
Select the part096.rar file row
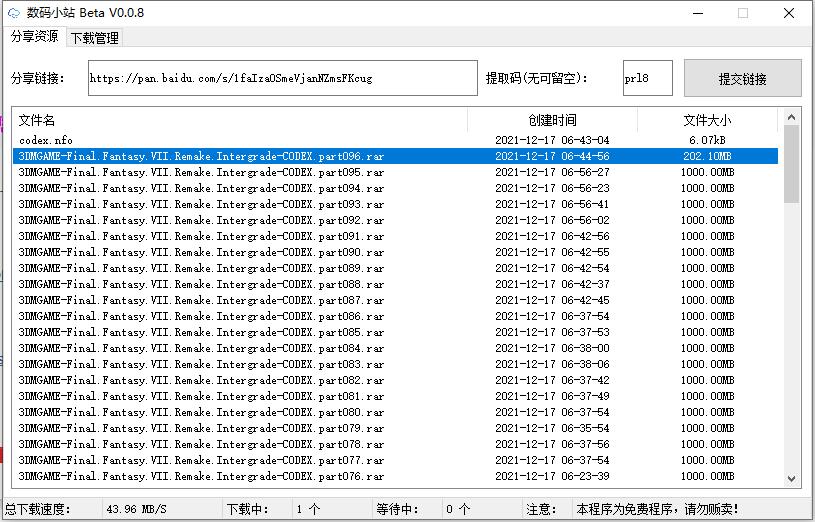[x=200, y=156]
